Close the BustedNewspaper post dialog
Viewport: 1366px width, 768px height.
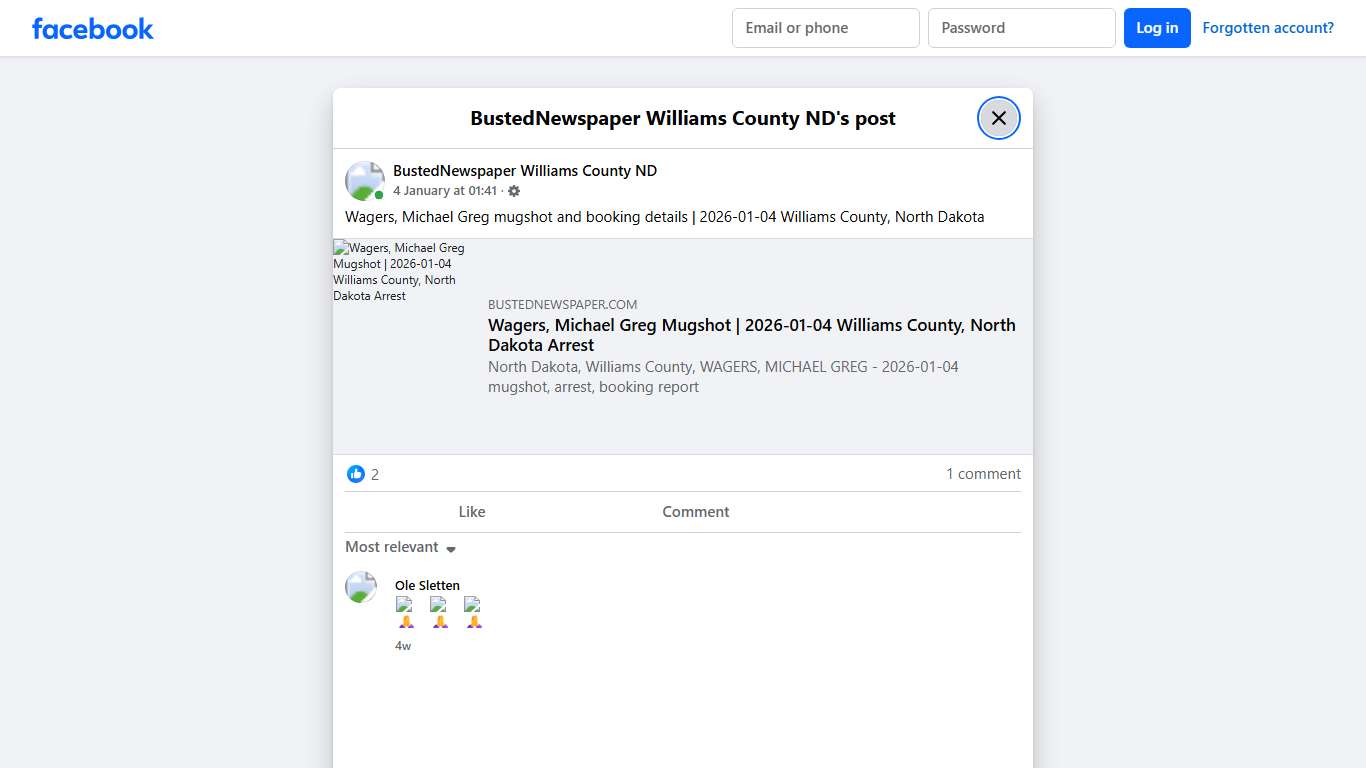click(998, 118)
